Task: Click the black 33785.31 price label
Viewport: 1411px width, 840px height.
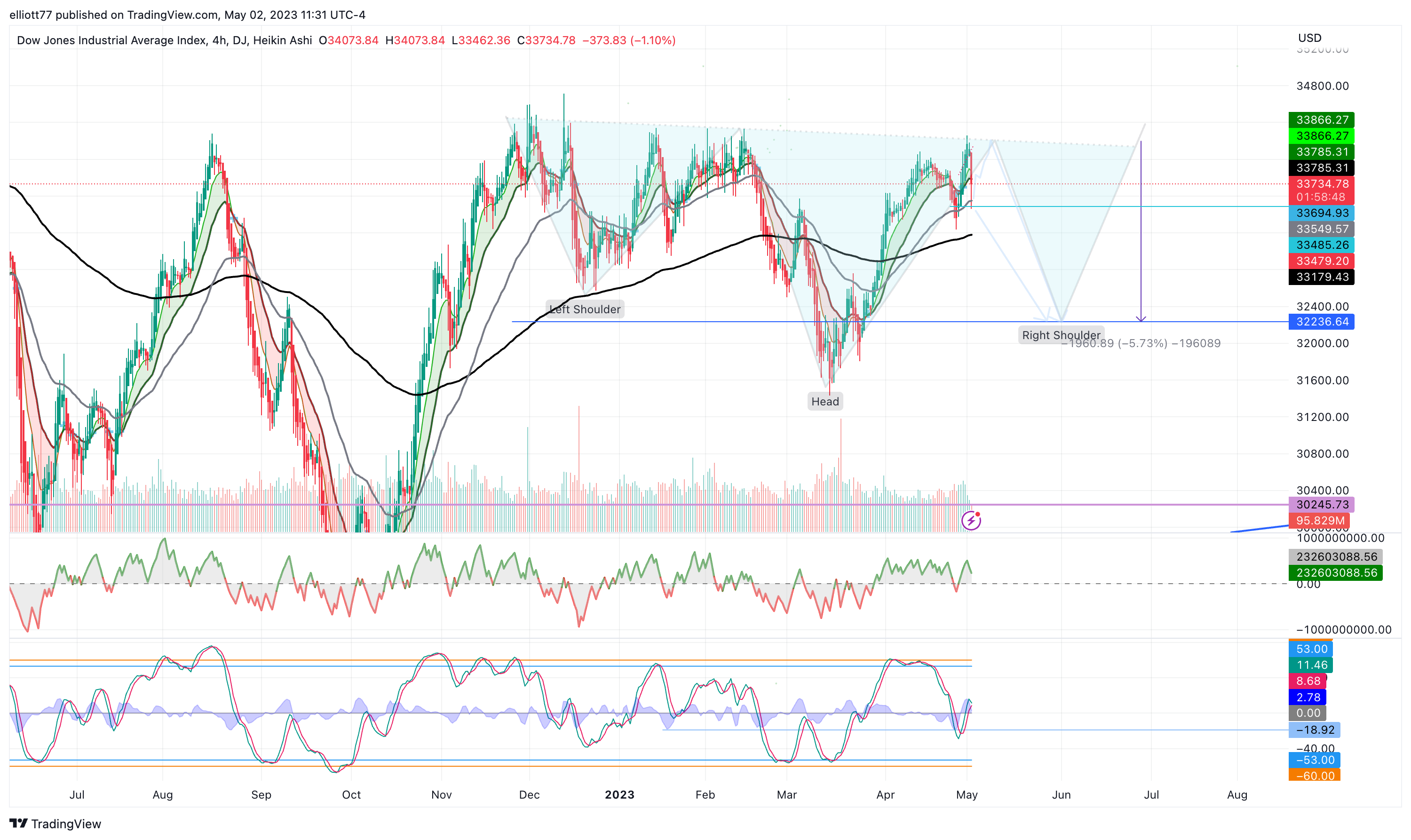Action: pyautogui.click(x=1321, y=167)
